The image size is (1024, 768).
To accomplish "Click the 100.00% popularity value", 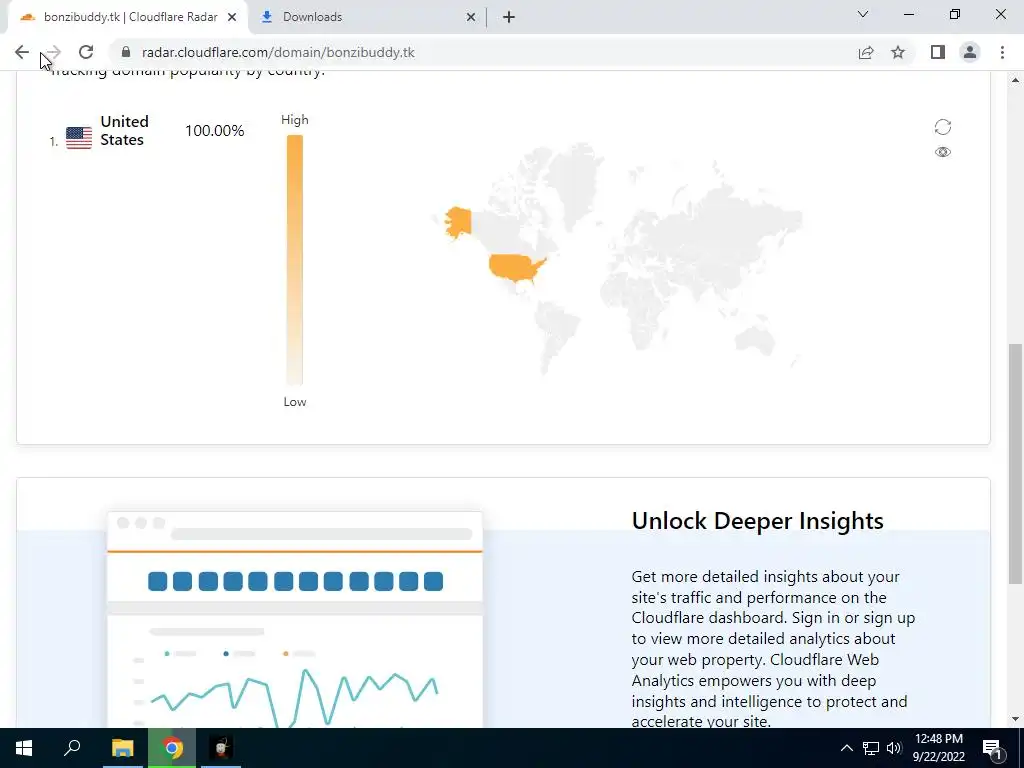I will pos(214,131).
